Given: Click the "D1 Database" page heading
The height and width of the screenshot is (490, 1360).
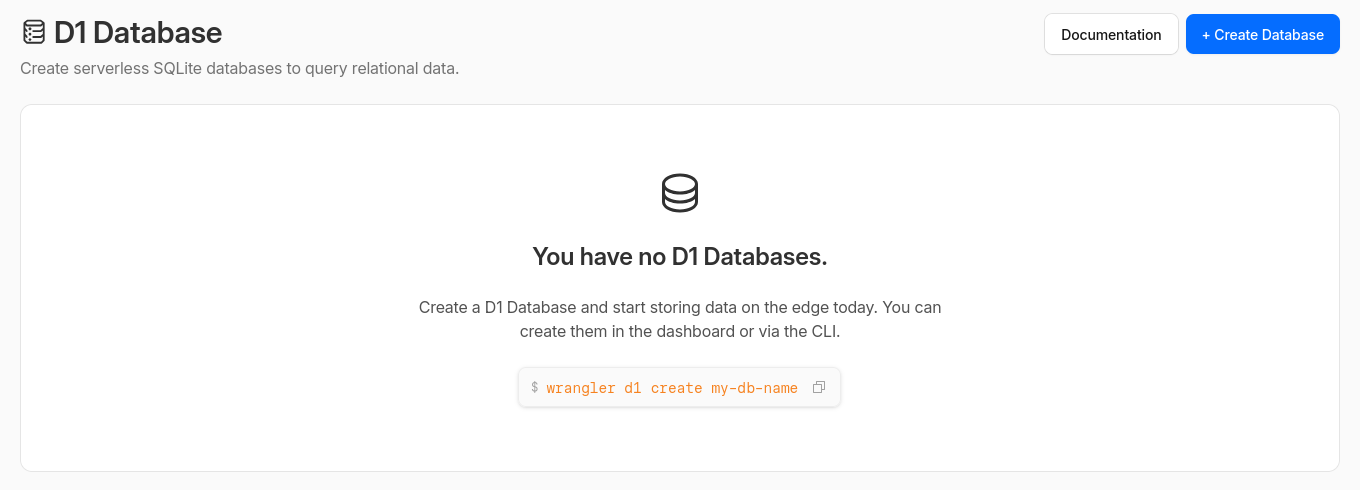Looking at the screenshot, I should (x=138, y=33).
